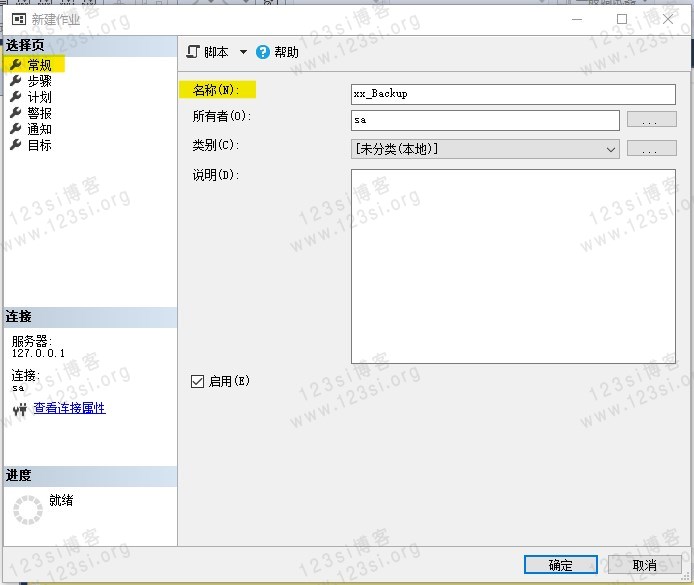This screenshot has height=585, width=694.
Task: Click the script icon in toolbar
Action: coord(193,52)
